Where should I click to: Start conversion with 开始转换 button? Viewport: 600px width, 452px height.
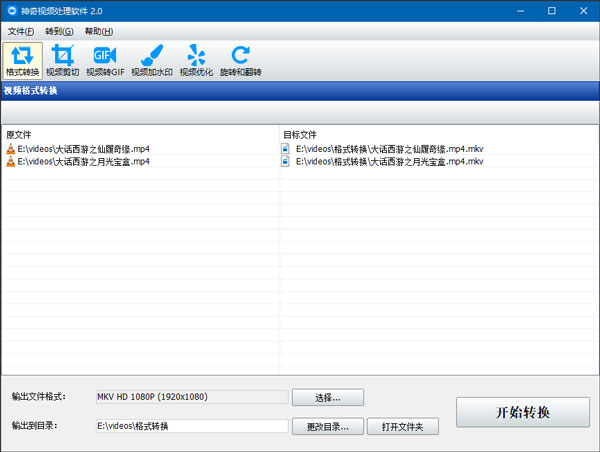pos(523,412)
